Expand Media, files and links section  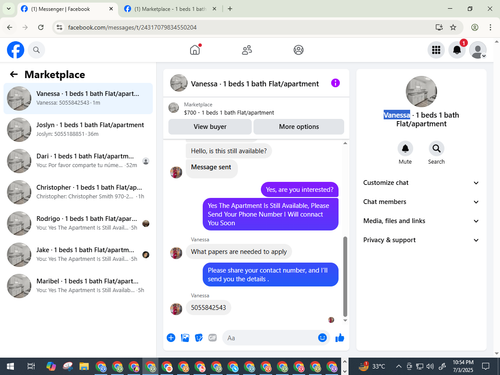coord(421,221)
